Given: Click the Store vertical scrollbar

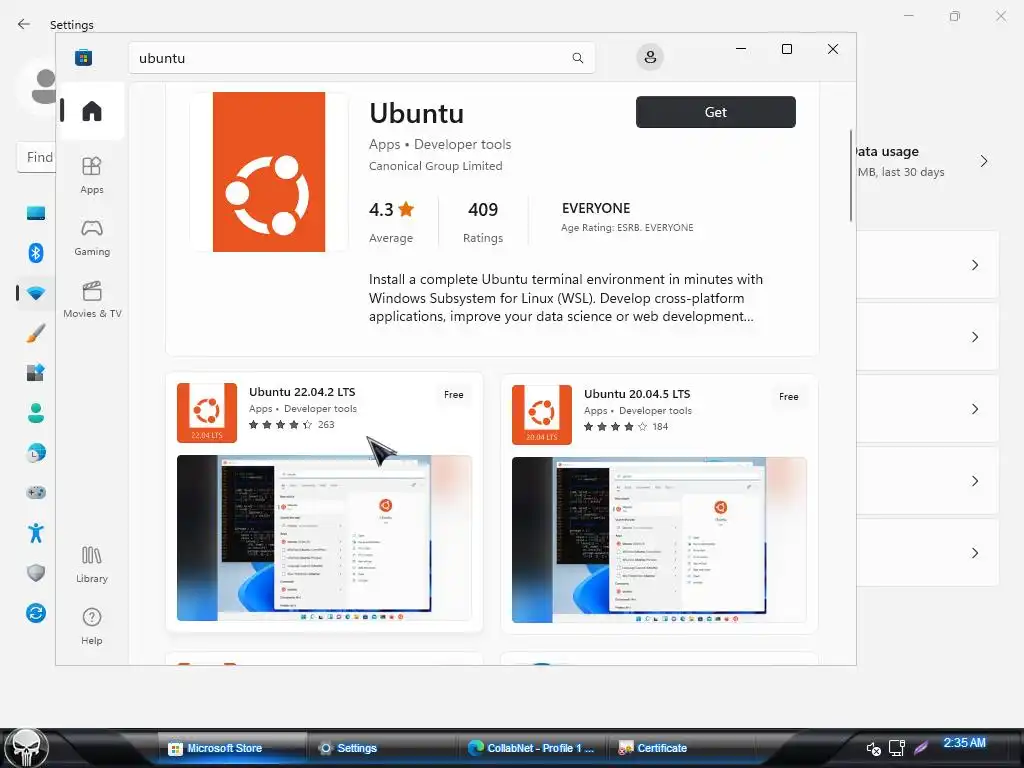Looking at the screenshot, I should click(x=851, y=176).
